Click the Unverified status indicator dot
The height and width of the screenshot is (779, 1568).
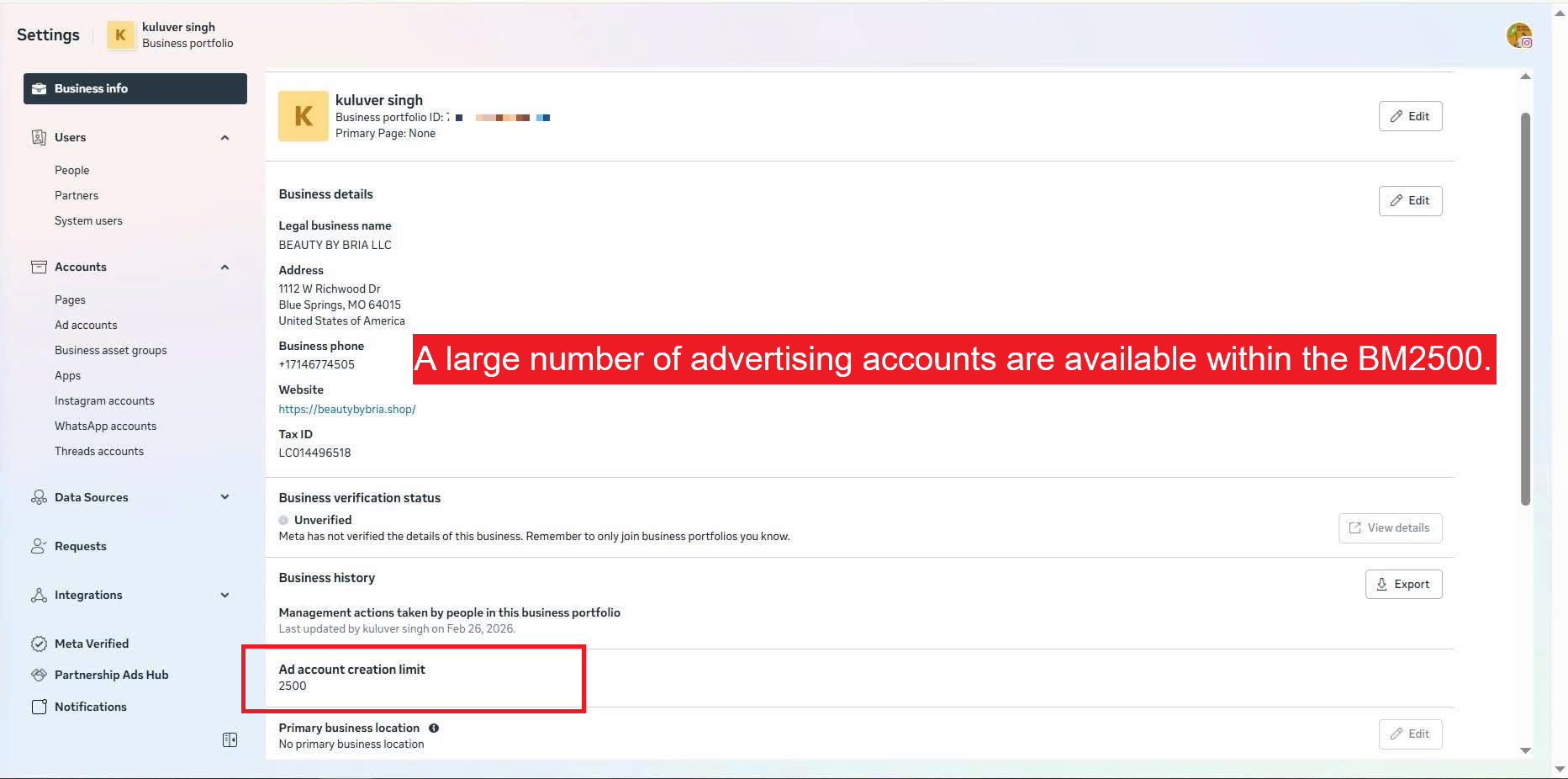283,520
